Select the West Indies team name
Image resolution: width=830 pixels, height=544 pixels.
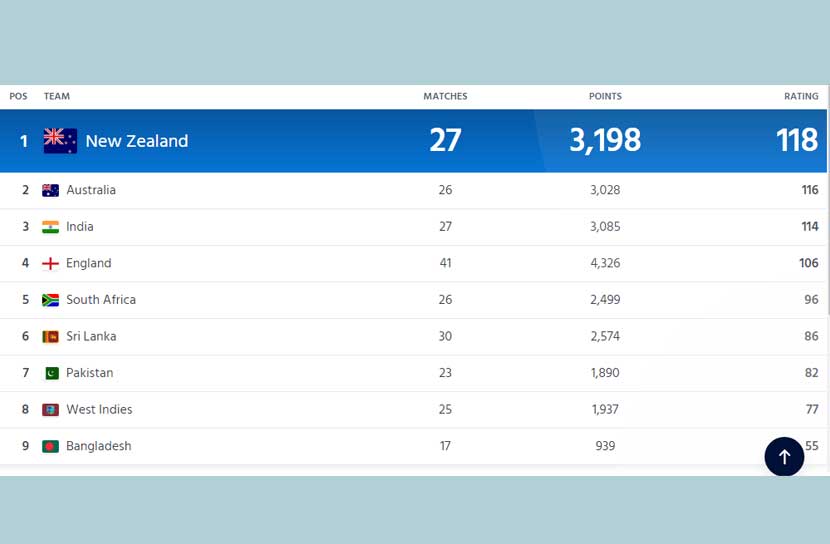(99, 409)
